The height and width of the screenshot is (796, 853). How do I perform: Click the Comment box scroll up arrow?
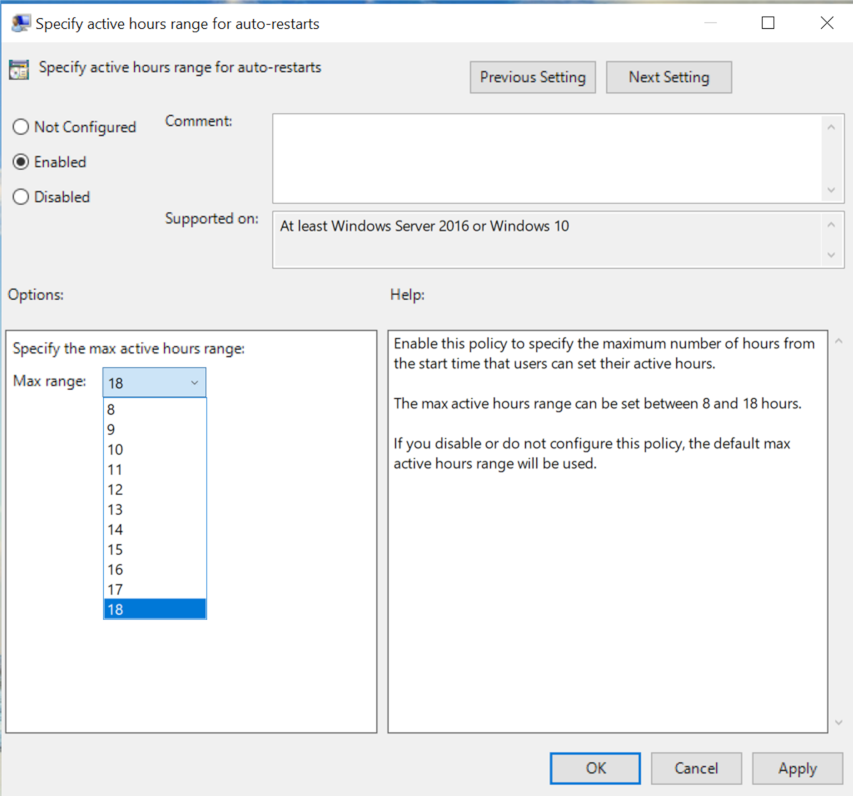click(x=831, y=127)
